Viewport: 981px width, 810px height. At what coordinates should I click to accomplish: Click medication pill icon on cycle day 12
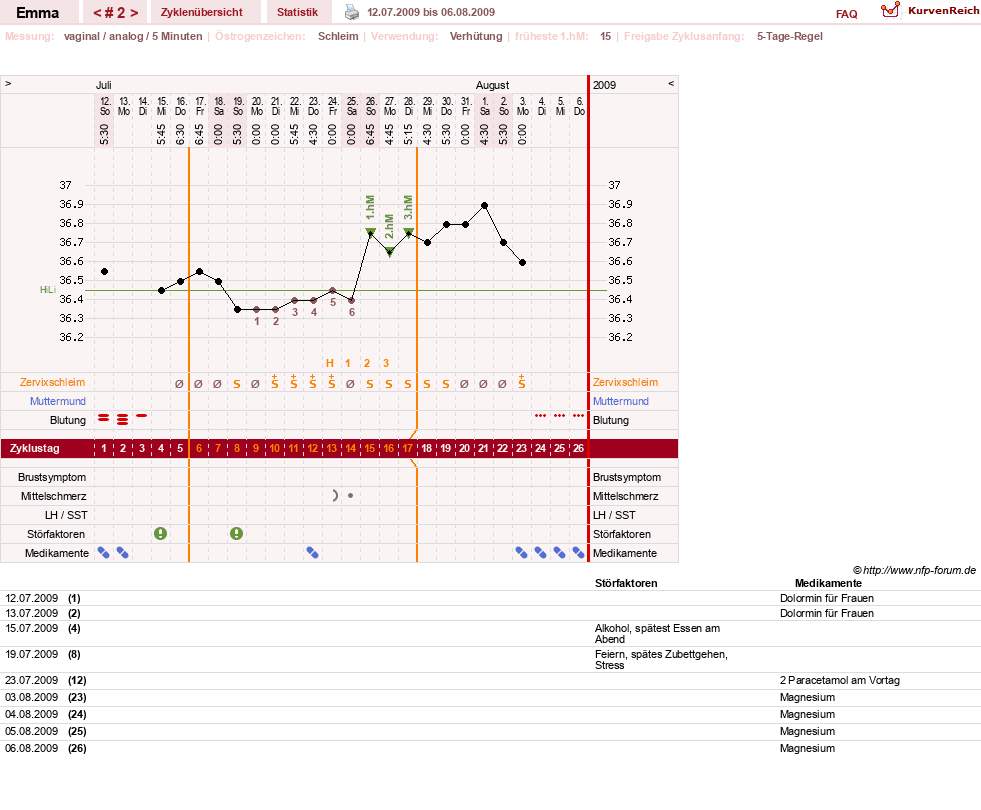[312, 553]
